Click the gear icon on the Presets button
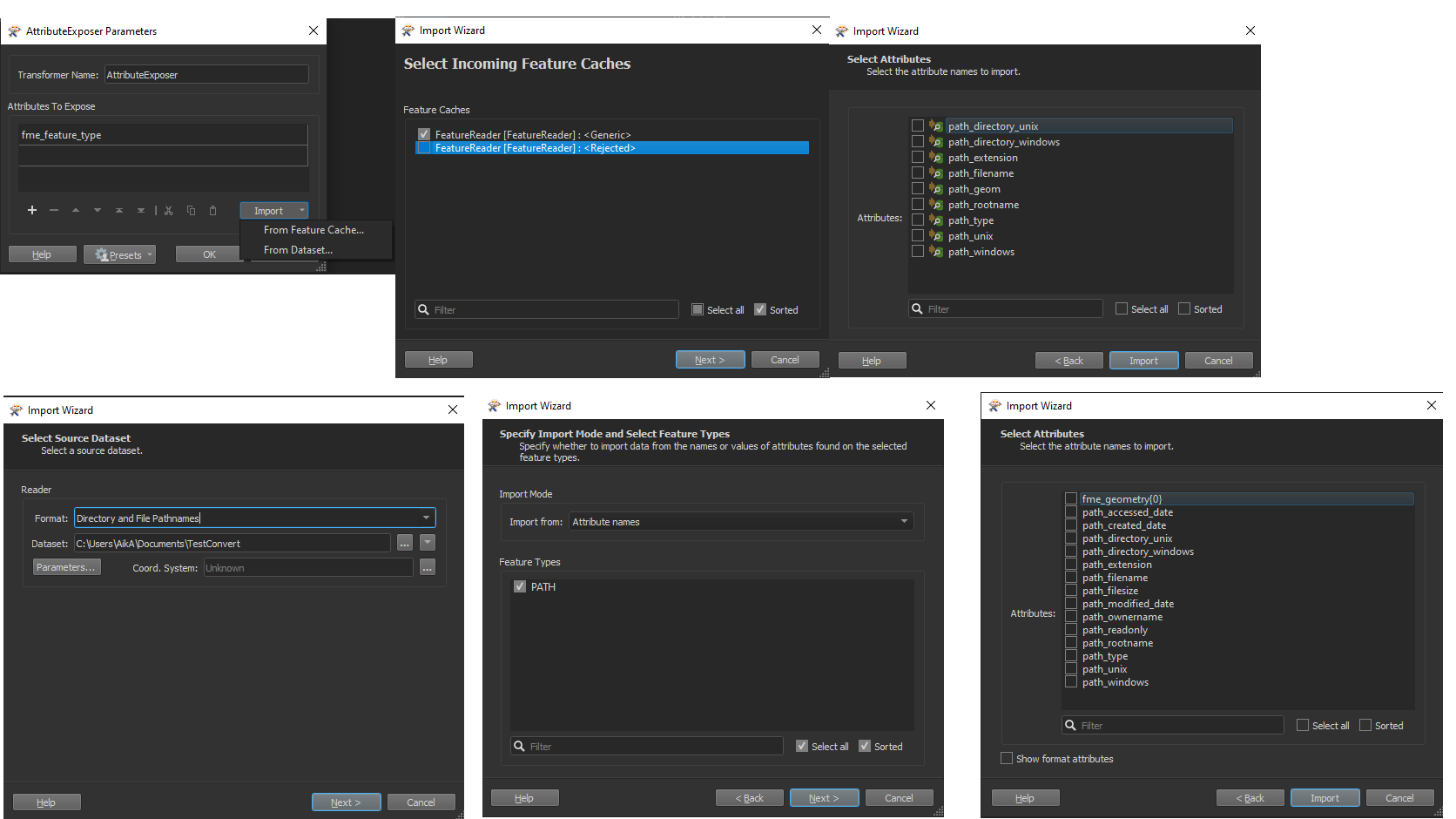The height and width of the screenshot is (819, 1456). pyautogui.click(x=102, y=254)
